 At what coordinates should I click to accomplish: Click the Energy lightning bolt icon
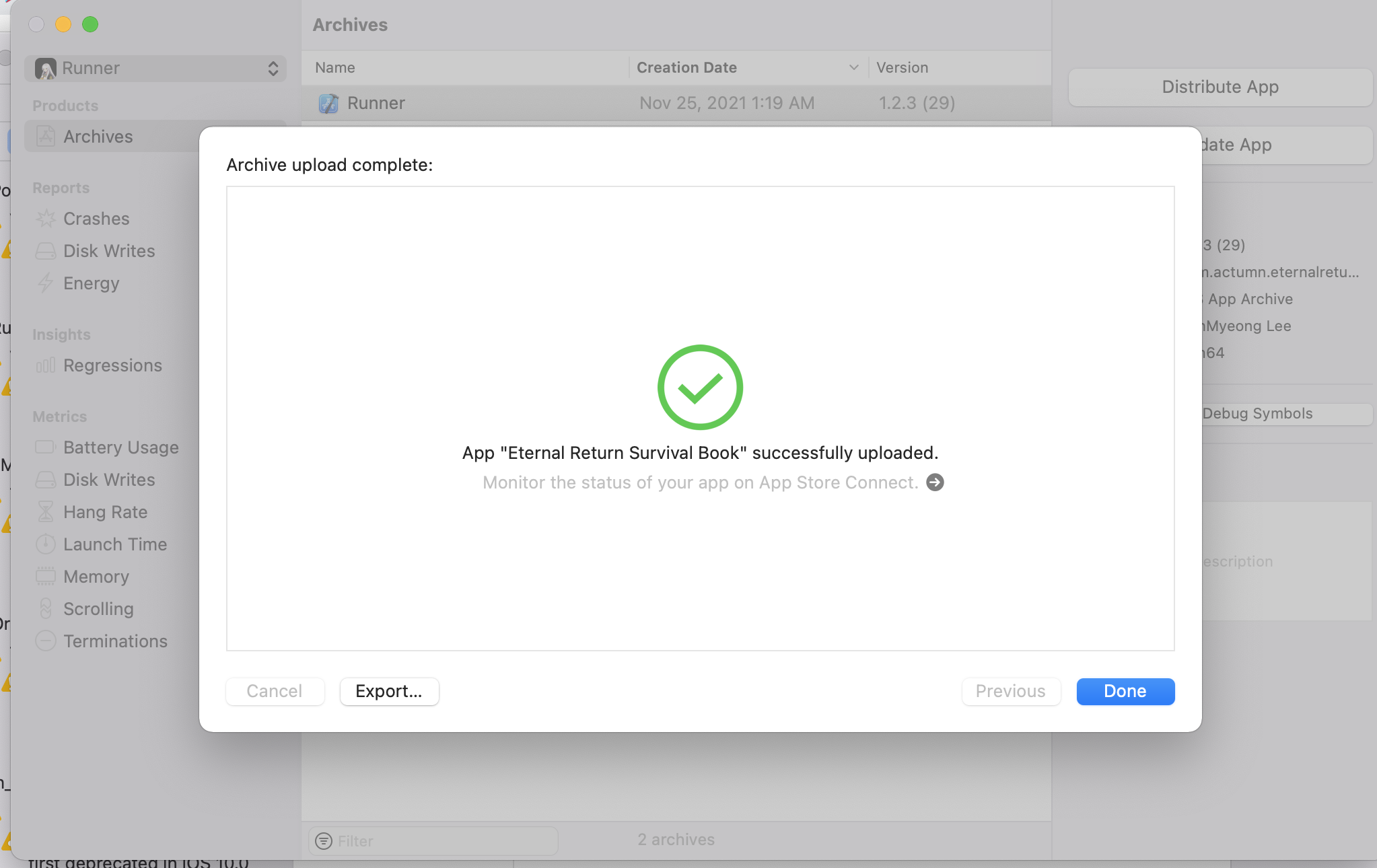click(x=46, y=283)
